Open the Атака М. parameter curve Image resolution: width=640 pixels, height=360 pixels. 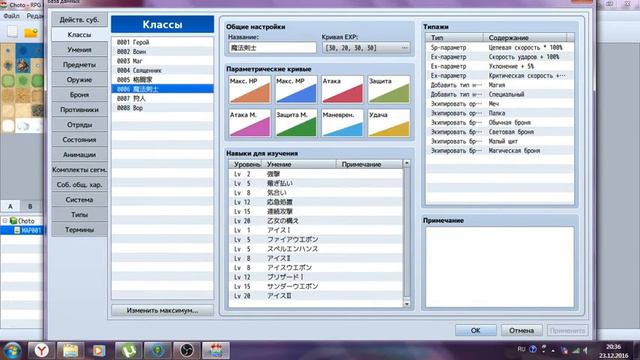(x=250, y=123)
